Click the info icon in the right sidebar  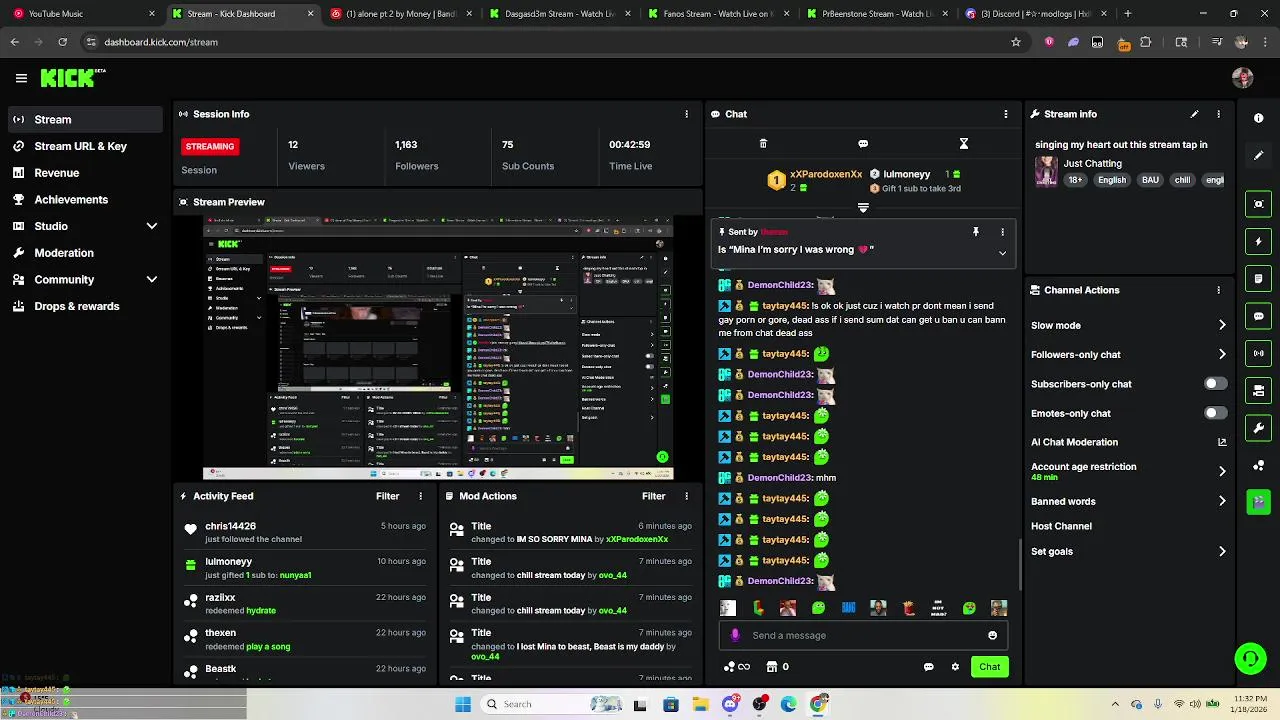1259,118
